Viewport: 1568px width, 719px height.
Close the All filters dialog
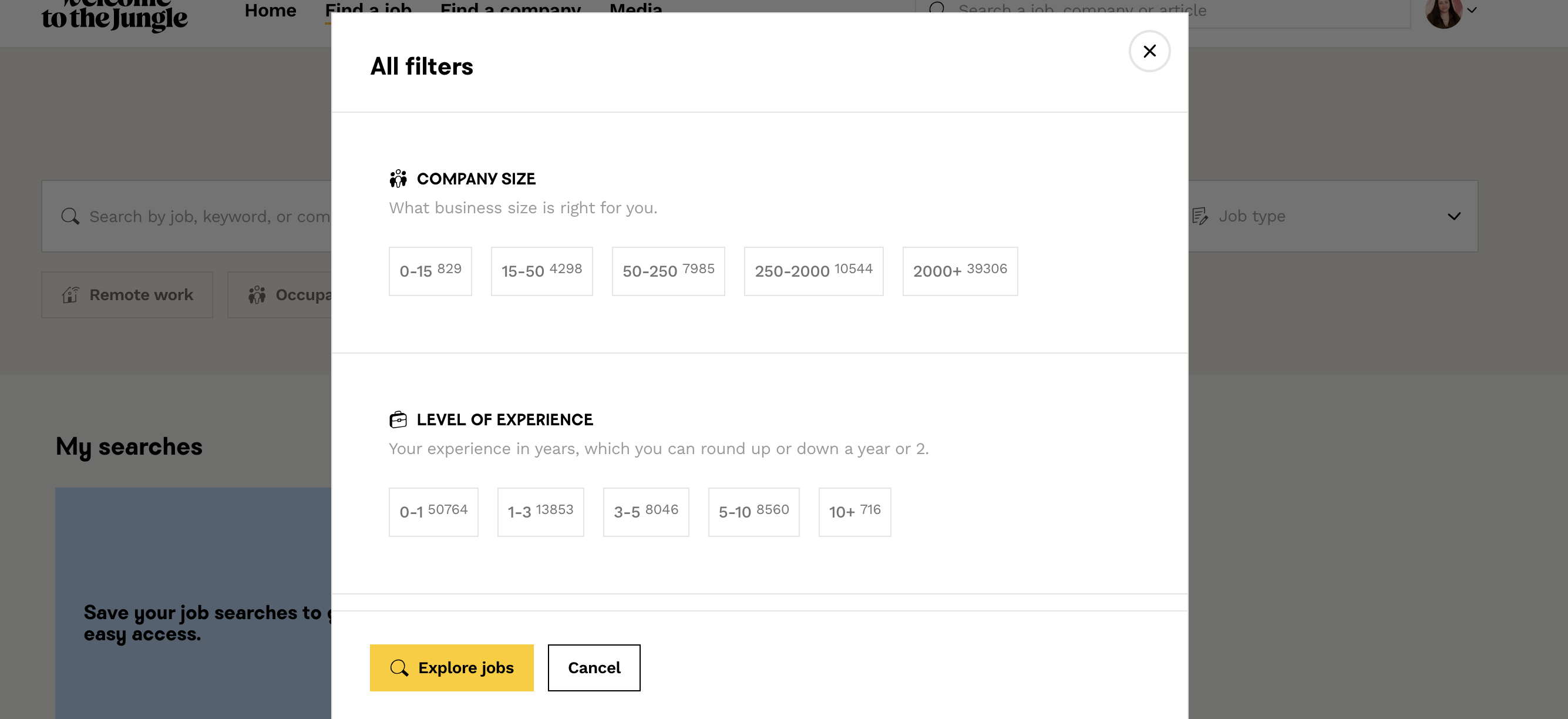1149,51
